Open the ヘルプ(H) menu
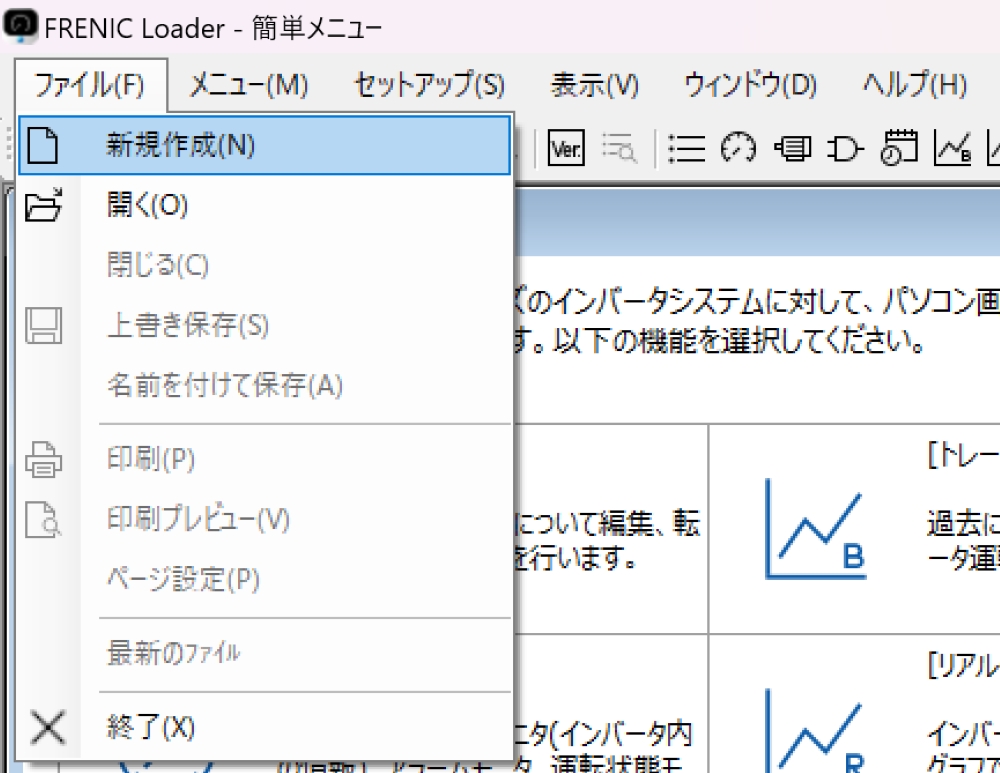The height and width of the screenshot is (773, 1000). tap(915, 85)
